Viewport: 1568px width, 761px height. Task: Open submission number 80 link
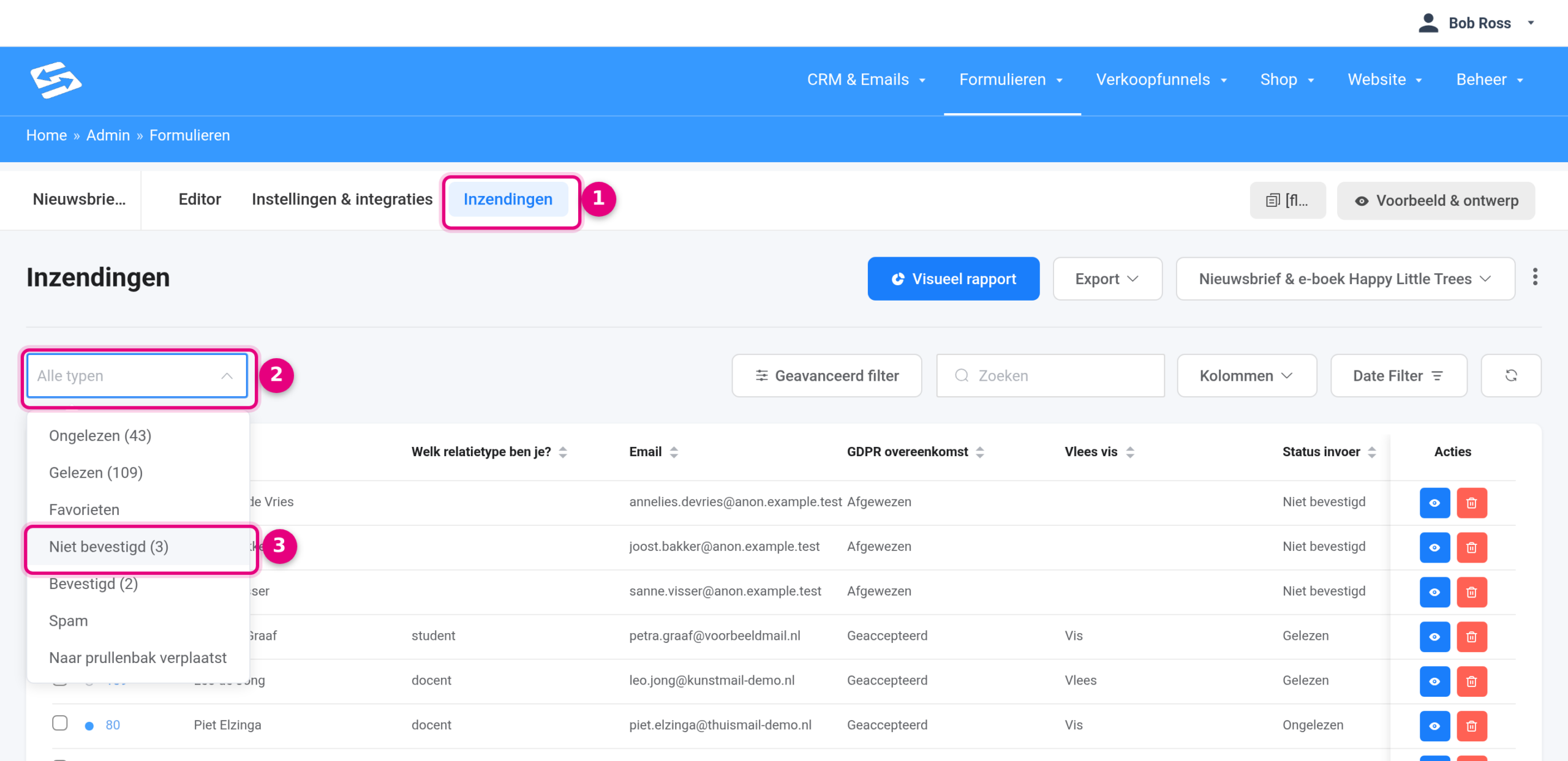[x=113, y=725]
